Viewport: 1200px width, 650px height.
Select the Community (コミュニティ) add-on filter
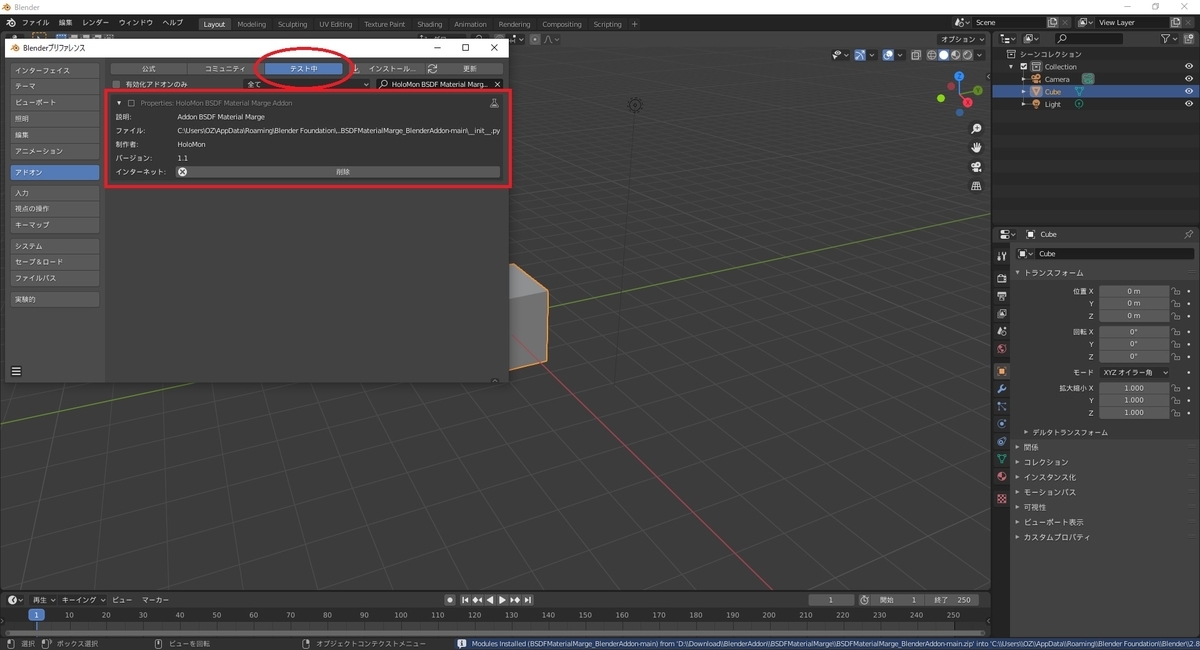tap(225, 69)
